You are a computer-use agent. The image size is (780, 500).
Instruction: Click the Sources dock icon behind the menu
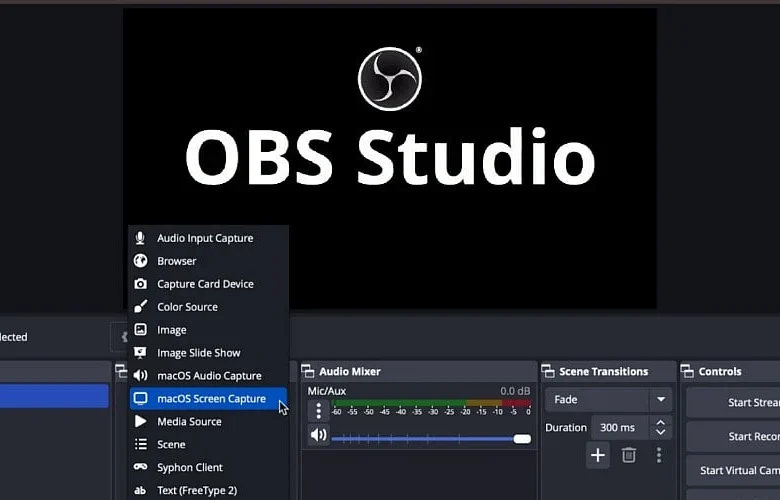click(121, 371)
